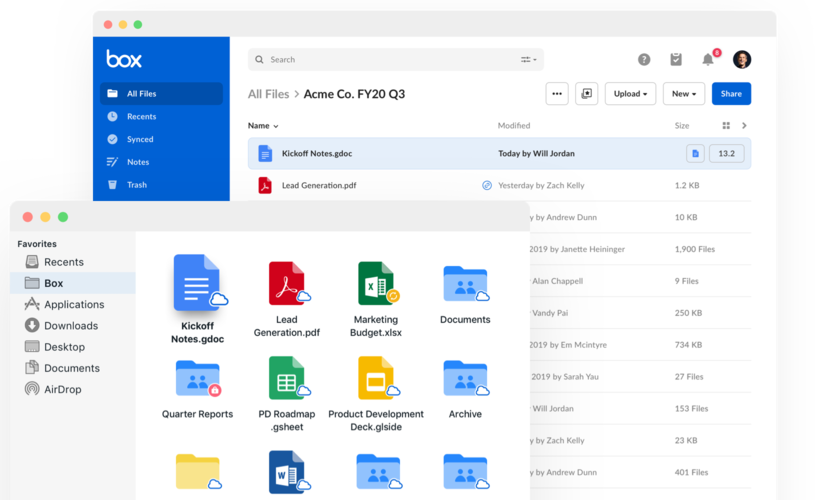
Task: Click the Box logo in the sidebar
Action: pyautogui.click(x=124, y=59)
